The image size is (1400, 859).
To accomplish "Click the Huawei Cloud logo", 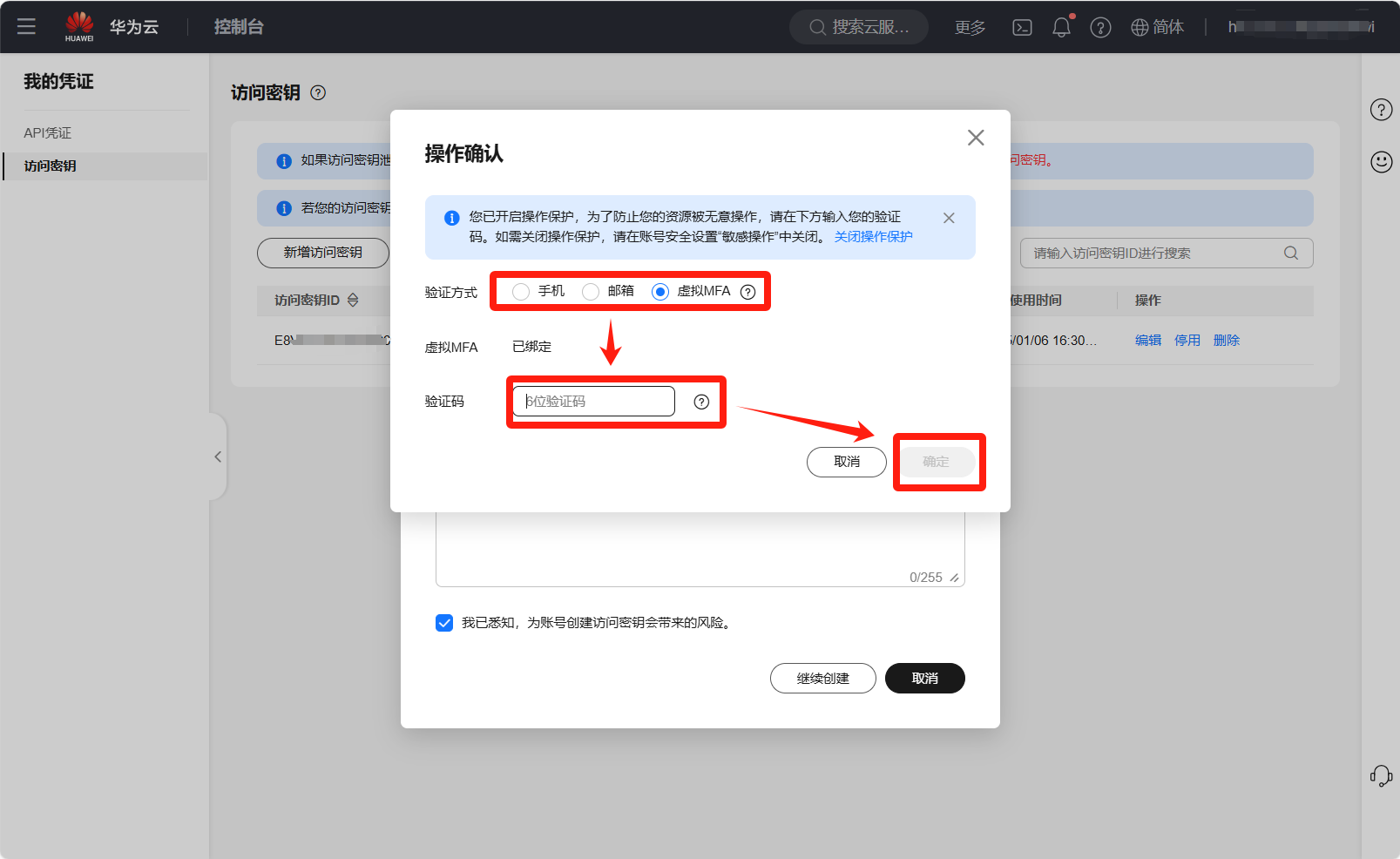I will [79, 26].
